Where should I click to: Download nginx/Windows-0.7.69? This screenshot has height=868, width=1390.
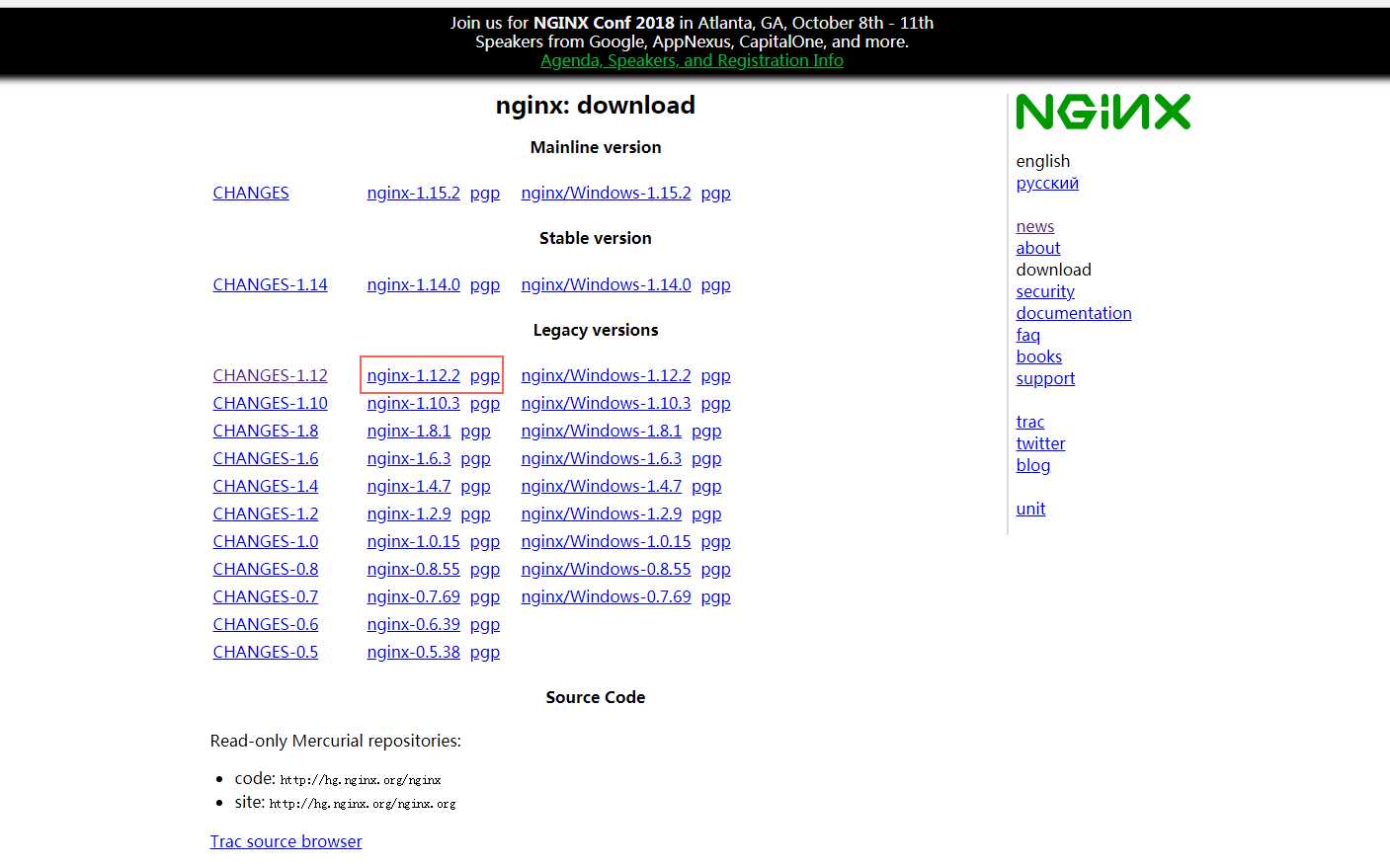coord(606,596)
